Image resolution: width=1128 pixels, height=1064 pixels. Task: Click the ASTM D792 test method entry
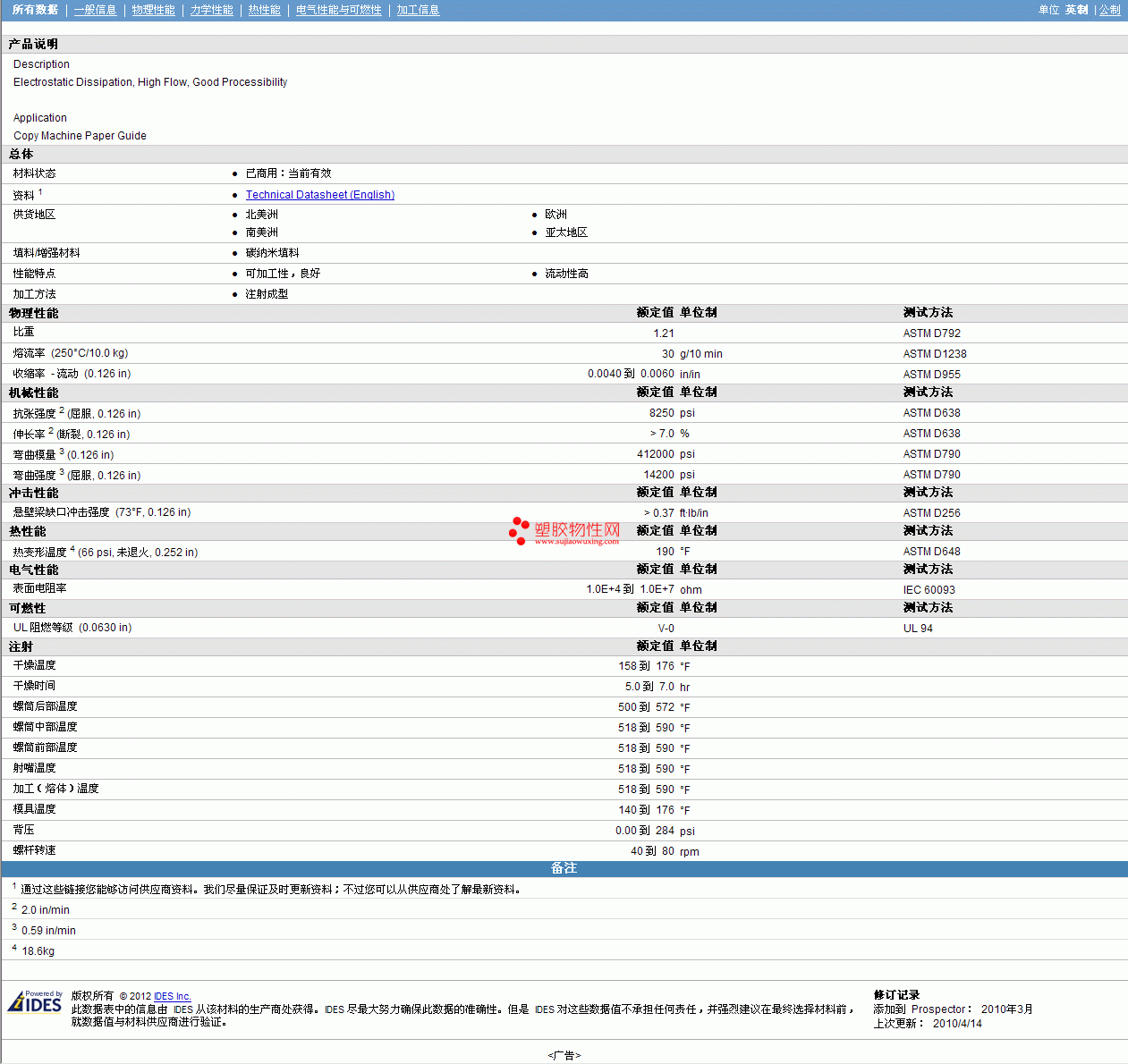[x=931, y=334]
